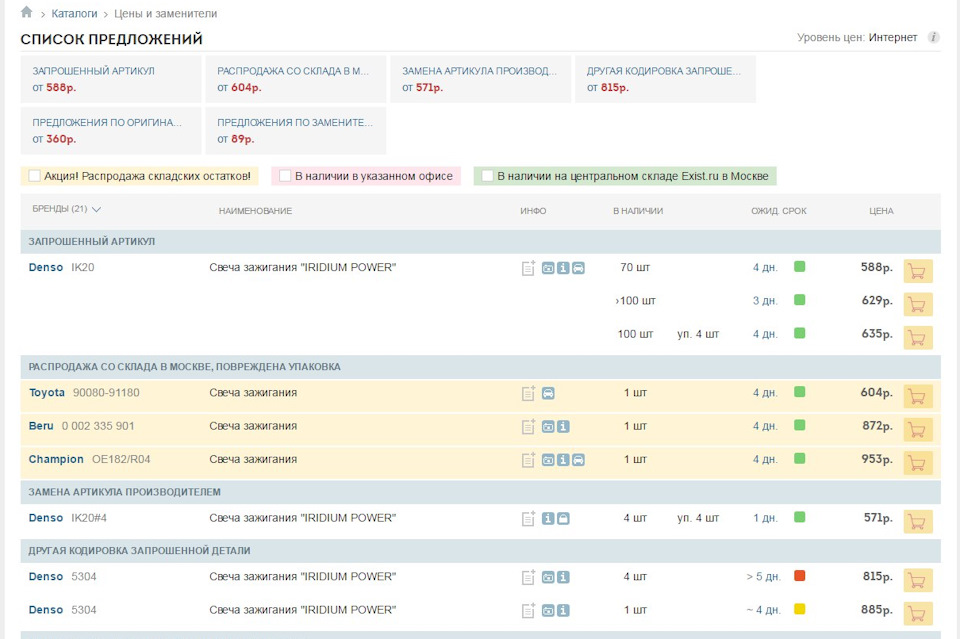Select the 'Другая кодировка' от 815р. tab
Viewport: 960px width, 639px height.
tap(666, 79)
